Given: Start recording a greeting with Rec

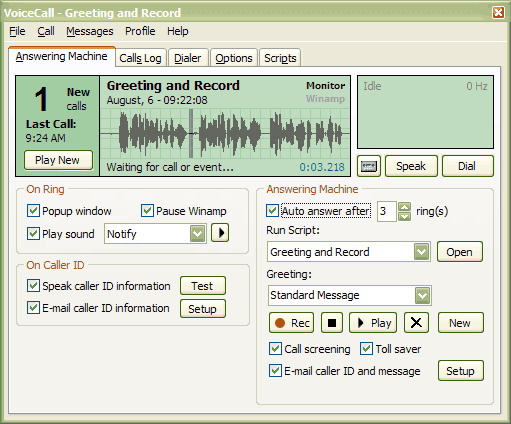Looking at the screenshot, I should click(x=291, y=323).
